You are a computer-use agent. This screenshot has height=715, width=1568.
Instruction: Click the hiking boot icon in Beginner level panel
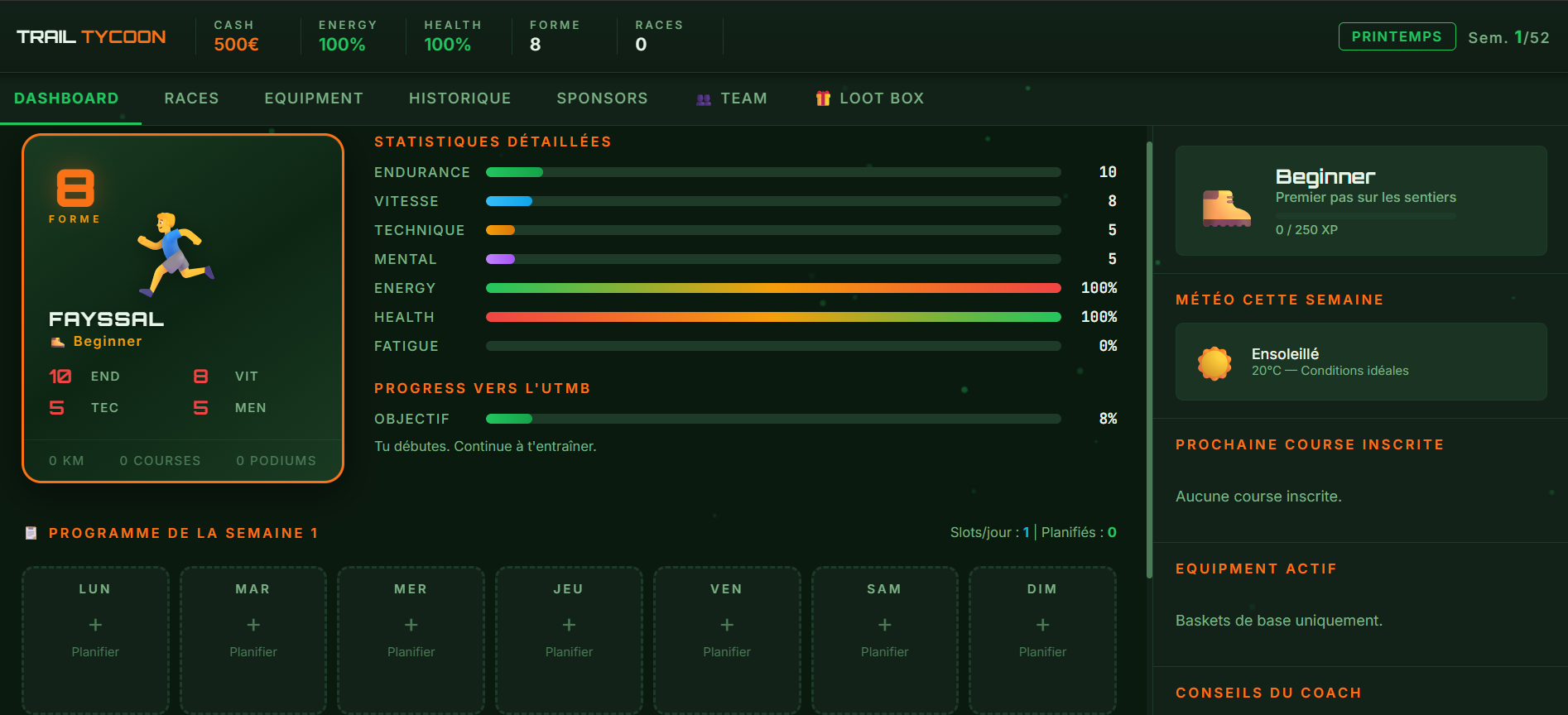pos(1226,208)
